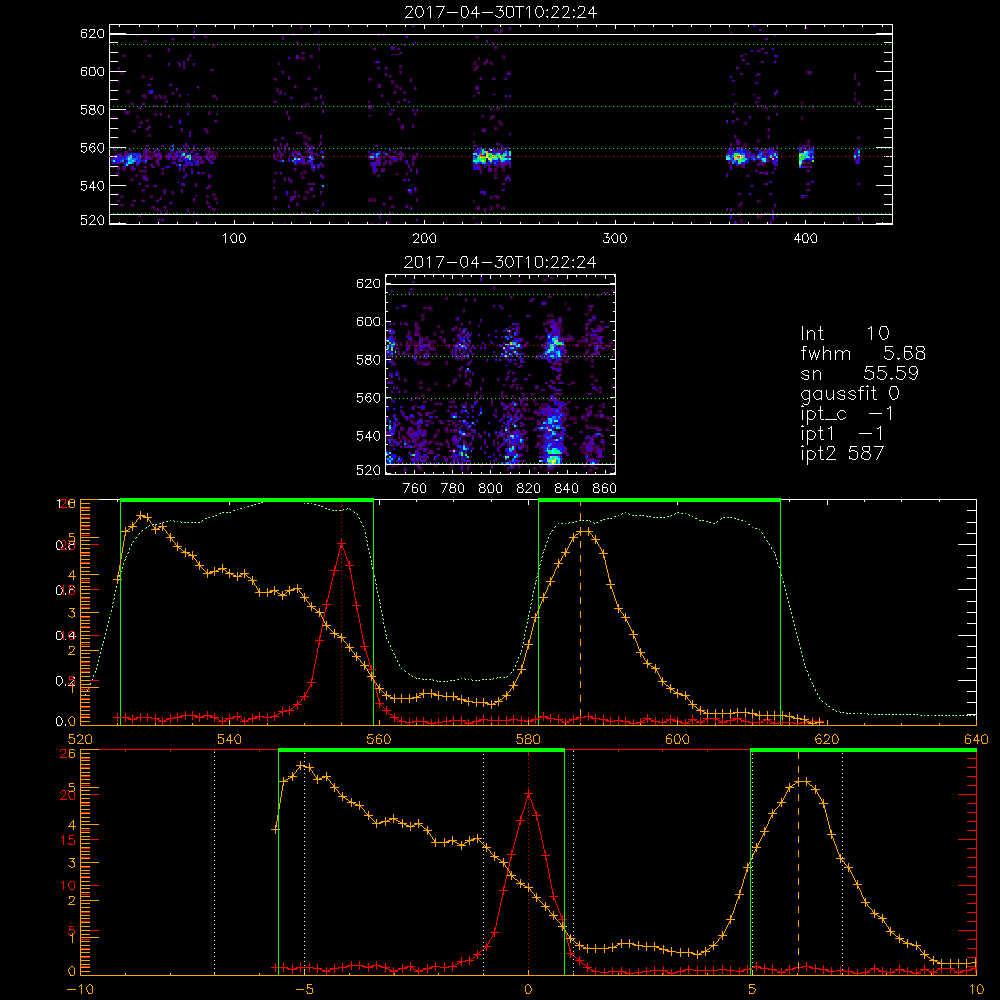Click x-axis label -10 in bottom plot
The image size is (1000, 1000).
pos(80,989)
